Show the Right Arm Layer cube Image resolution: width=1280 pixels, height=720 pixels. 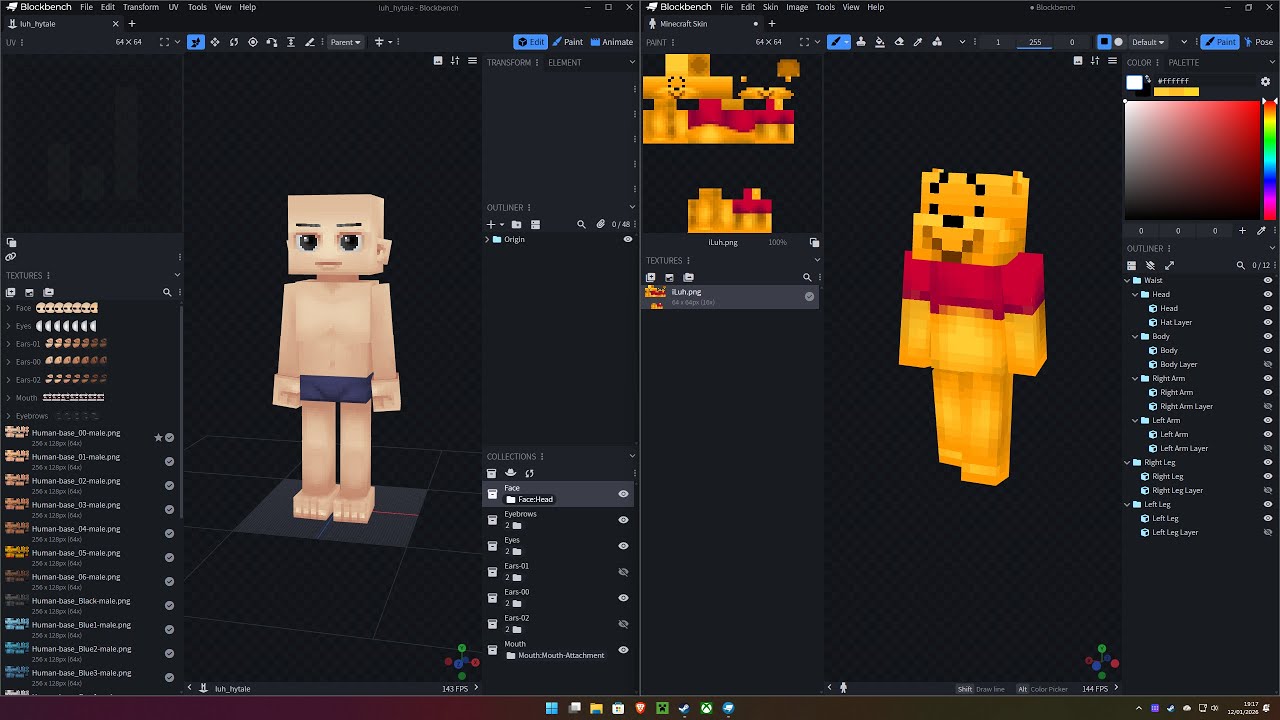[x=1268, y=406]
